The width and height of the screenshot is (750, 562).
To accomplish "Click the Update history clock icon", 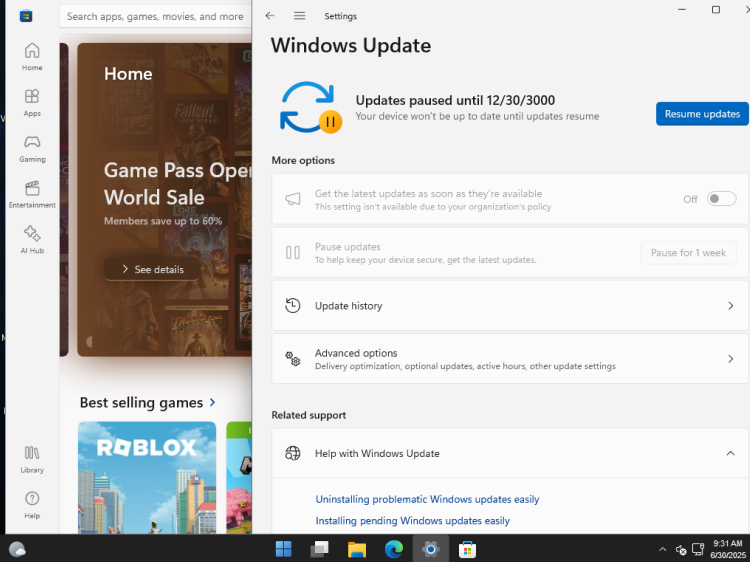I will (293, 306).
